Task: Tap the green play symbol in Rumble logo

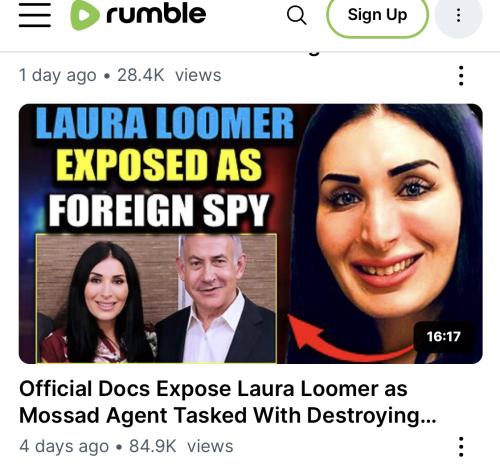Action: click(85, 15)
